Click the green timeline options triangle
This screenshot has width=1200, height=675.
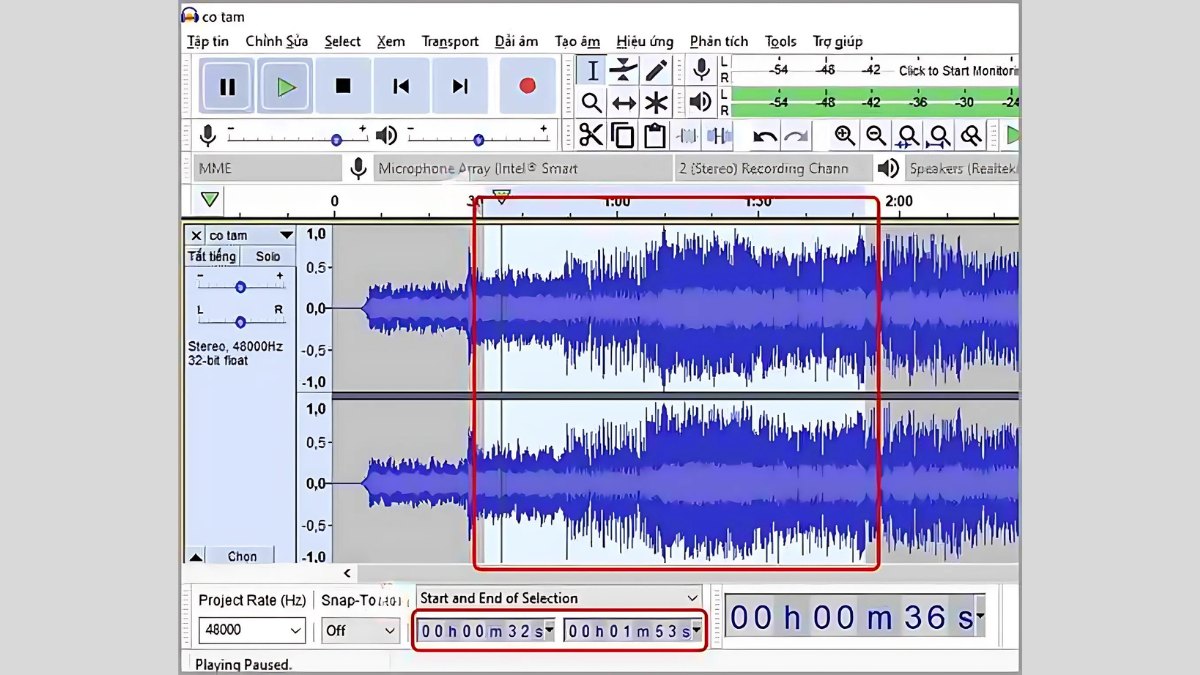click(209, 199)
